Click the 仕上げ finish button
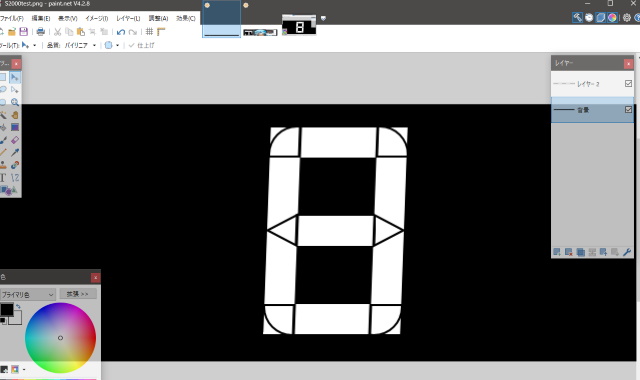This screenshot has width=640, height=380. pos(142,45)
